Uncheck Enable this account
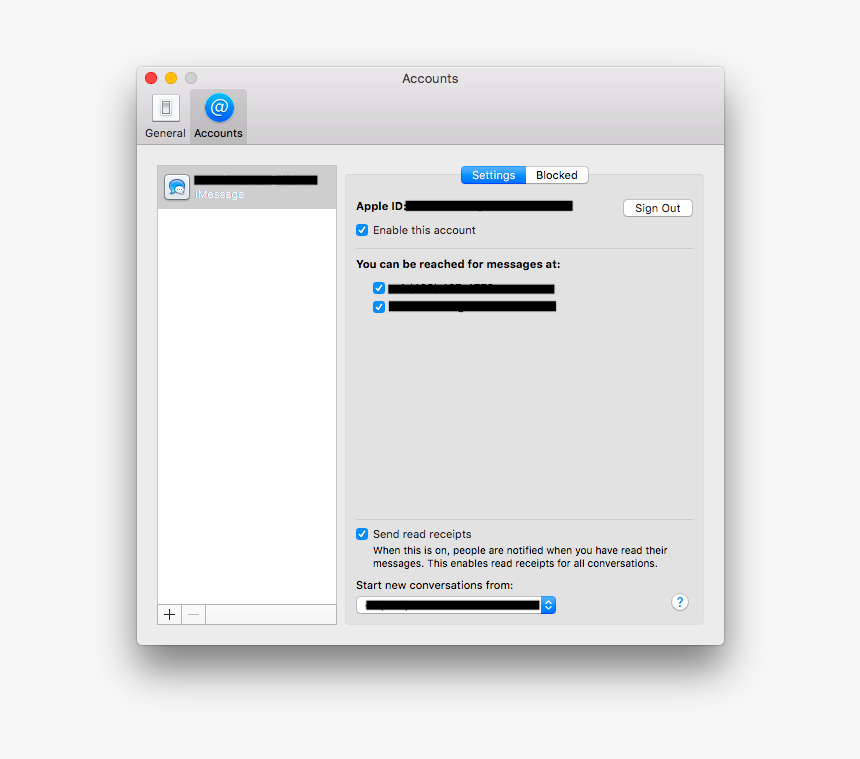This screenshot has height=759, width=860. click(x=362, y=230)
